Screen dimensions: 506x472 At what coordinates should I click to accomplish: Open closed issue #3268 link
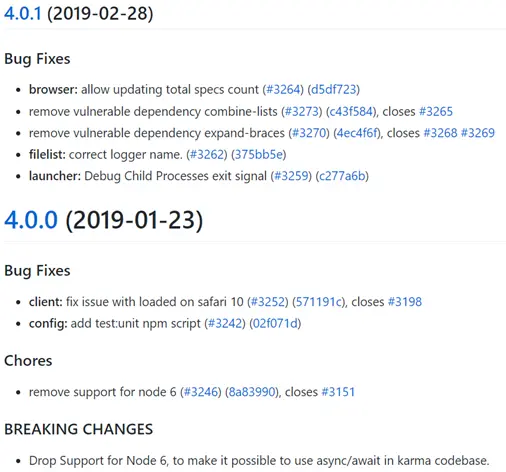pos(440,133)
